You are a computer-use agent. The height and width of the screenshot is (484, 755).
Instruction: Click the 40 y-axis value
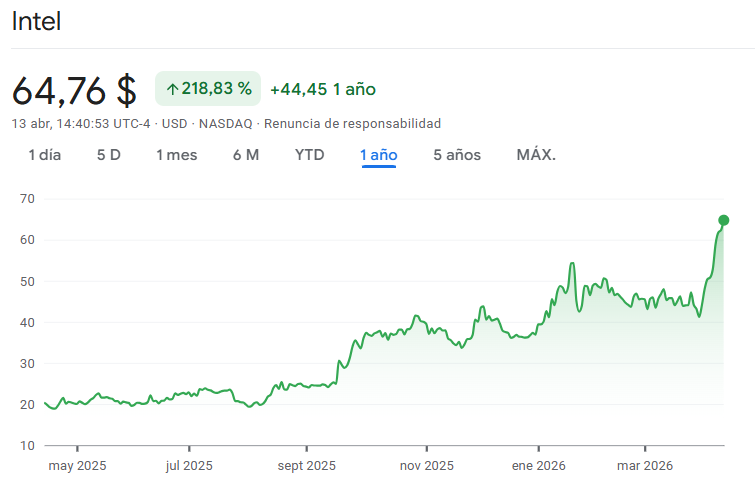[27, 322]
